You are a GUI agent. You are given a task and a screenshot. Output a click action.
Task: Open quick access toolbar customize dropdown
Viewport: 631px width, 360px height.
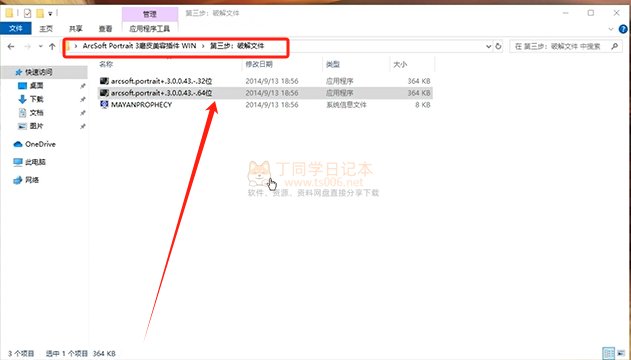50,14
